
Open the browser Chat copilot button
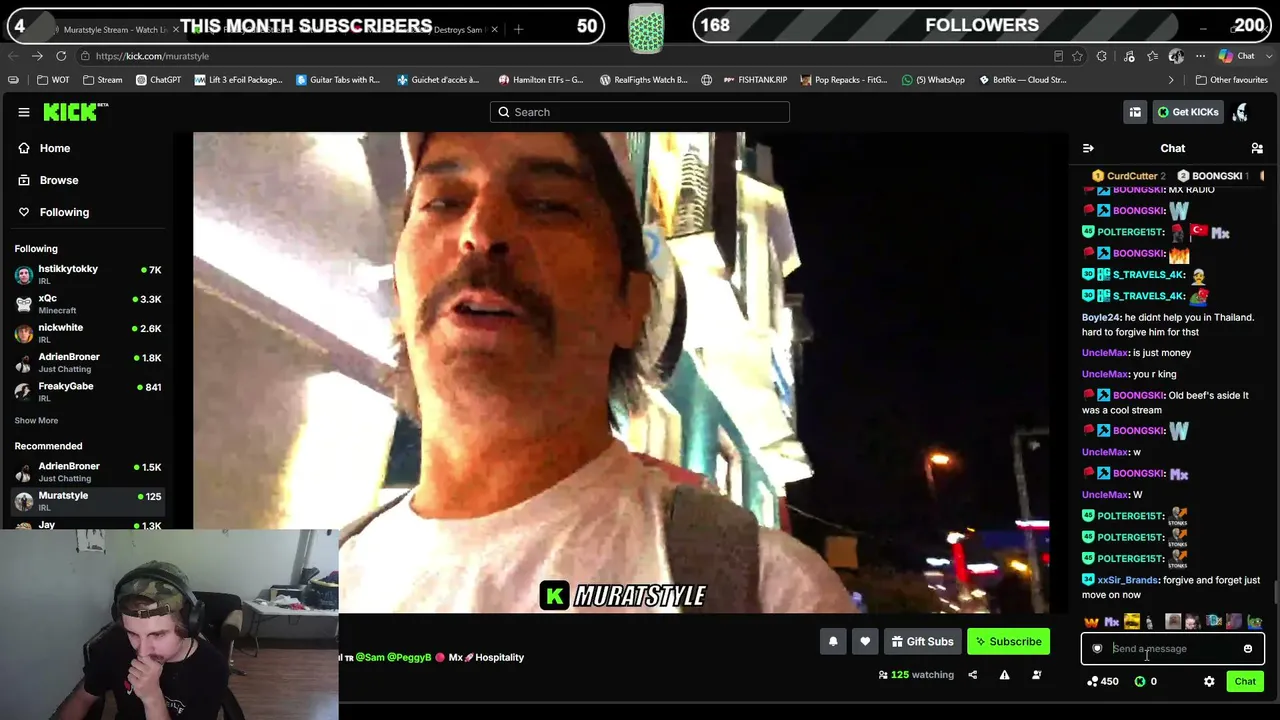[1237, 56]
